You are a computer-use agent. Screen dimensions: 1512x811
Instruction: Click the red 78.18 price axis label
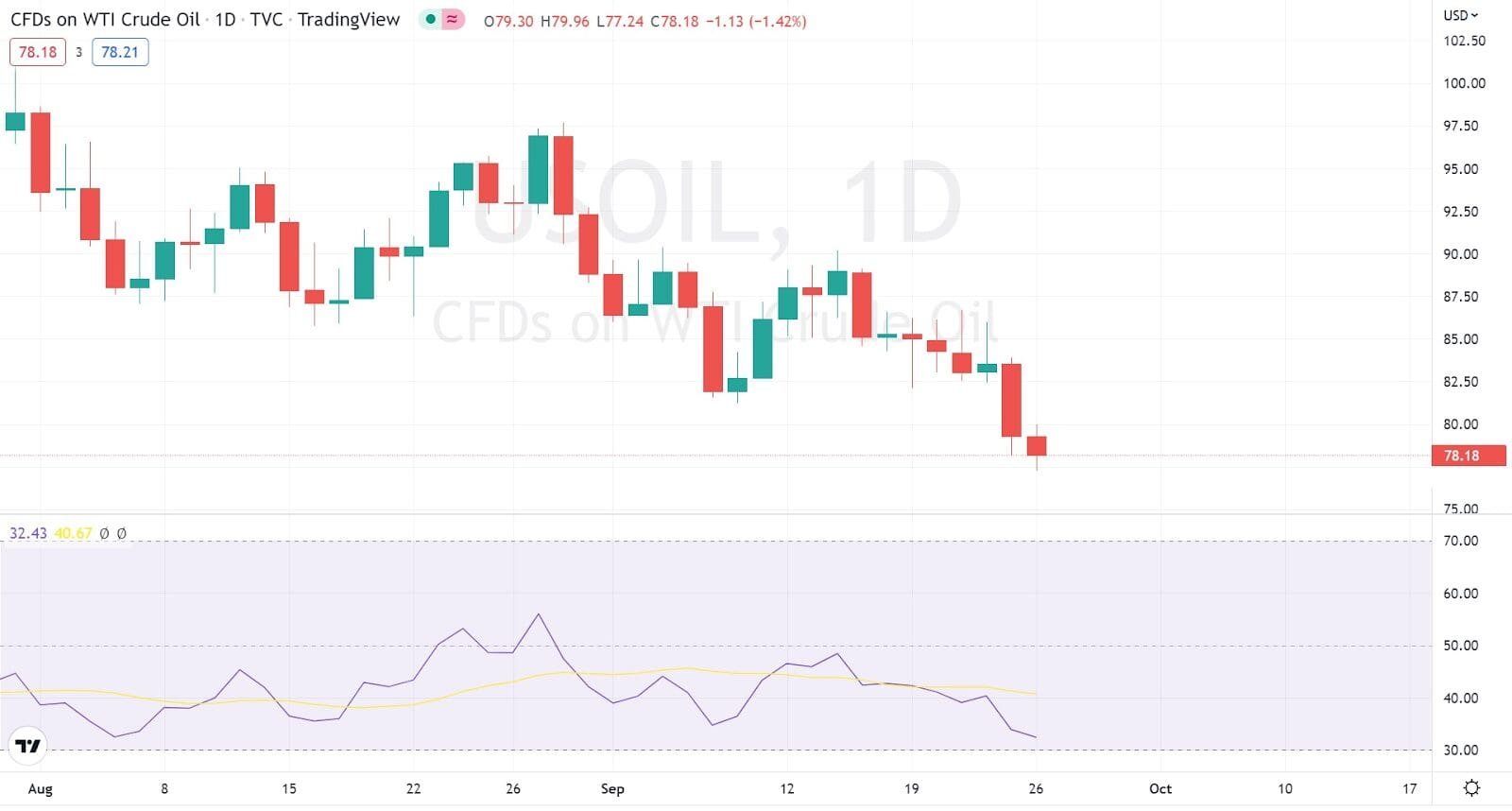1461,456
